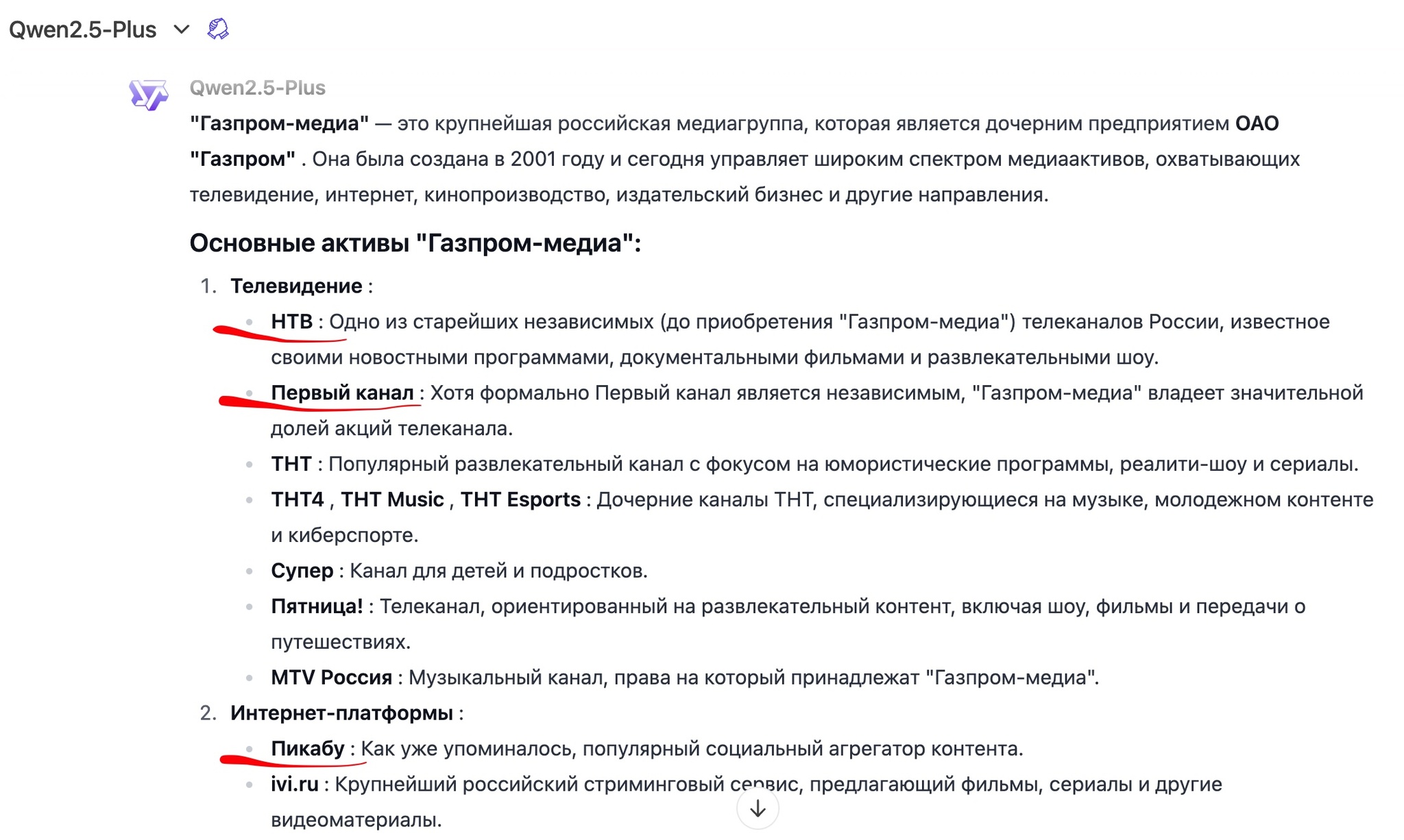Click the numbered Телевидение section title
The height and width of the screenshot is (840, 1404).
pyautogui.click(x=296, y=286)
